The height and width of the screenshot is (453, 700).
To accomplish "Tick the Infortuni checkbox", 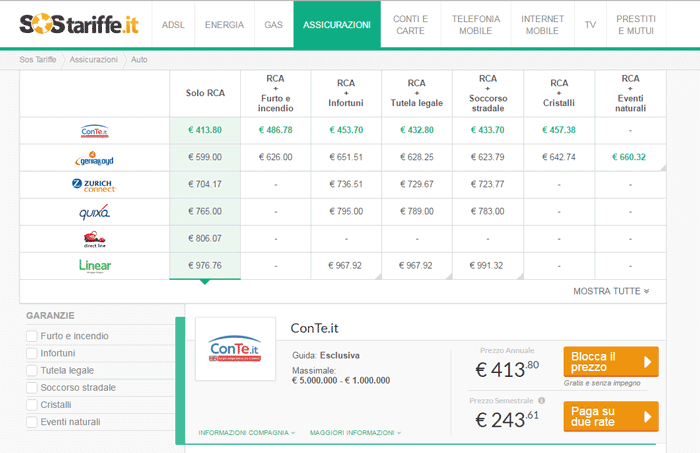I will click(32, 353).
